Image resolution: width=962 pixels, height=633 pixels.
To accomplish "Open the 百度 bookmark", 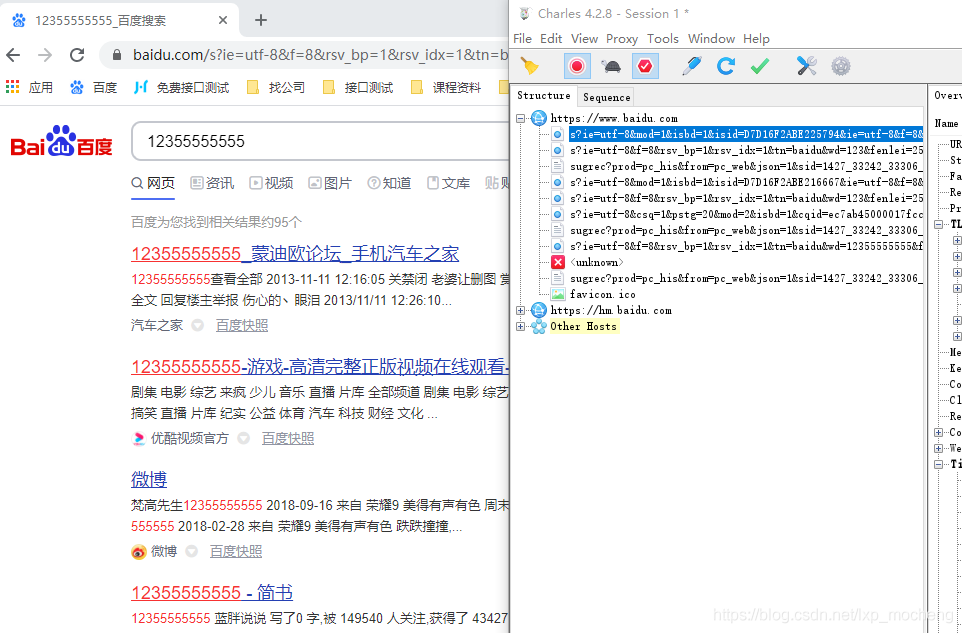I will [93, 87].
